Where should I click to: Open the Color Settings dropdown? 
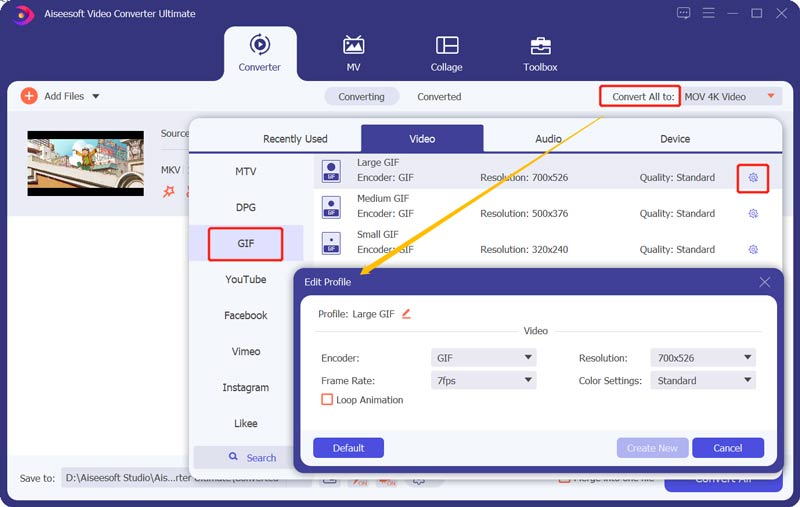tap(703, 381)
